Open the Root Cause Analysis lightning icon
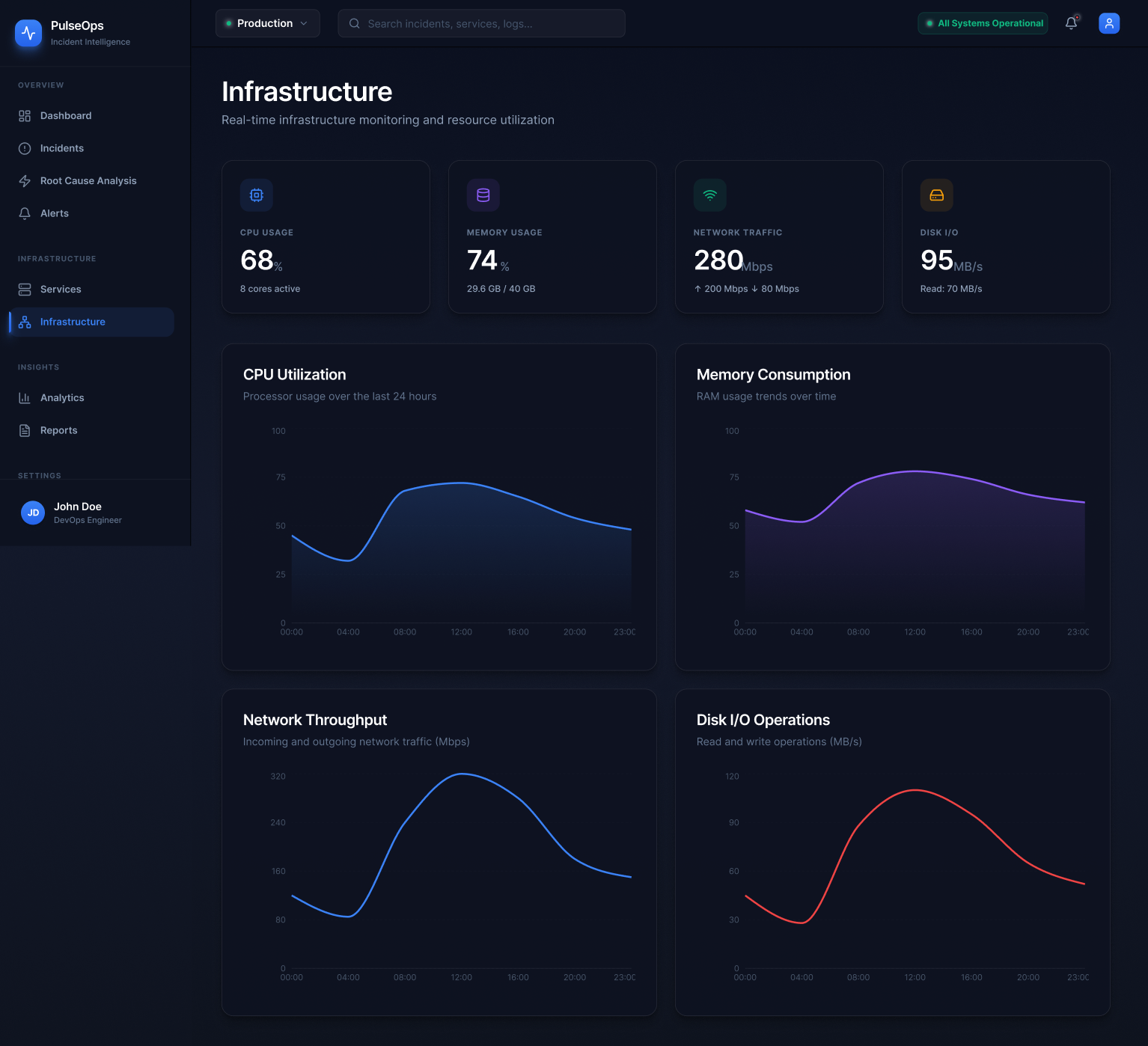Image resolution: width=1148 pixels, height=1046 pixels. [25, 180]
